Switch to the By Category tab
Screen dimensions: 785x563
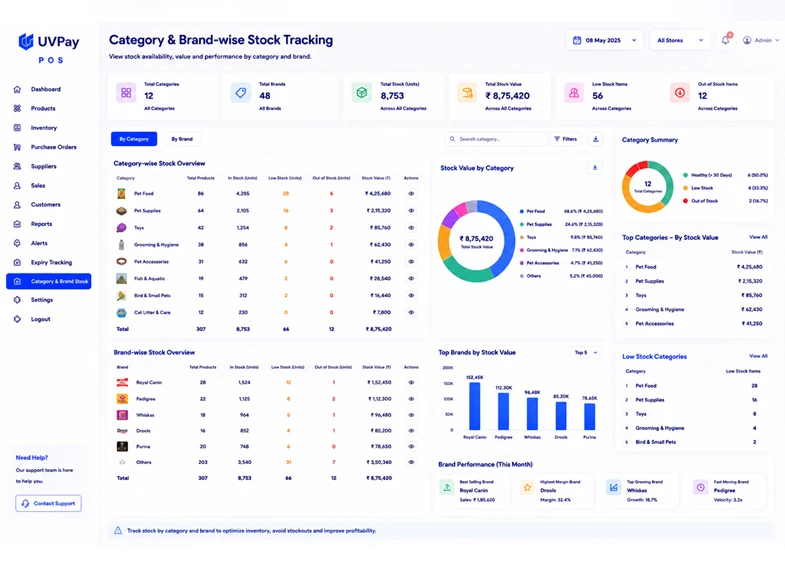point(134,139)
